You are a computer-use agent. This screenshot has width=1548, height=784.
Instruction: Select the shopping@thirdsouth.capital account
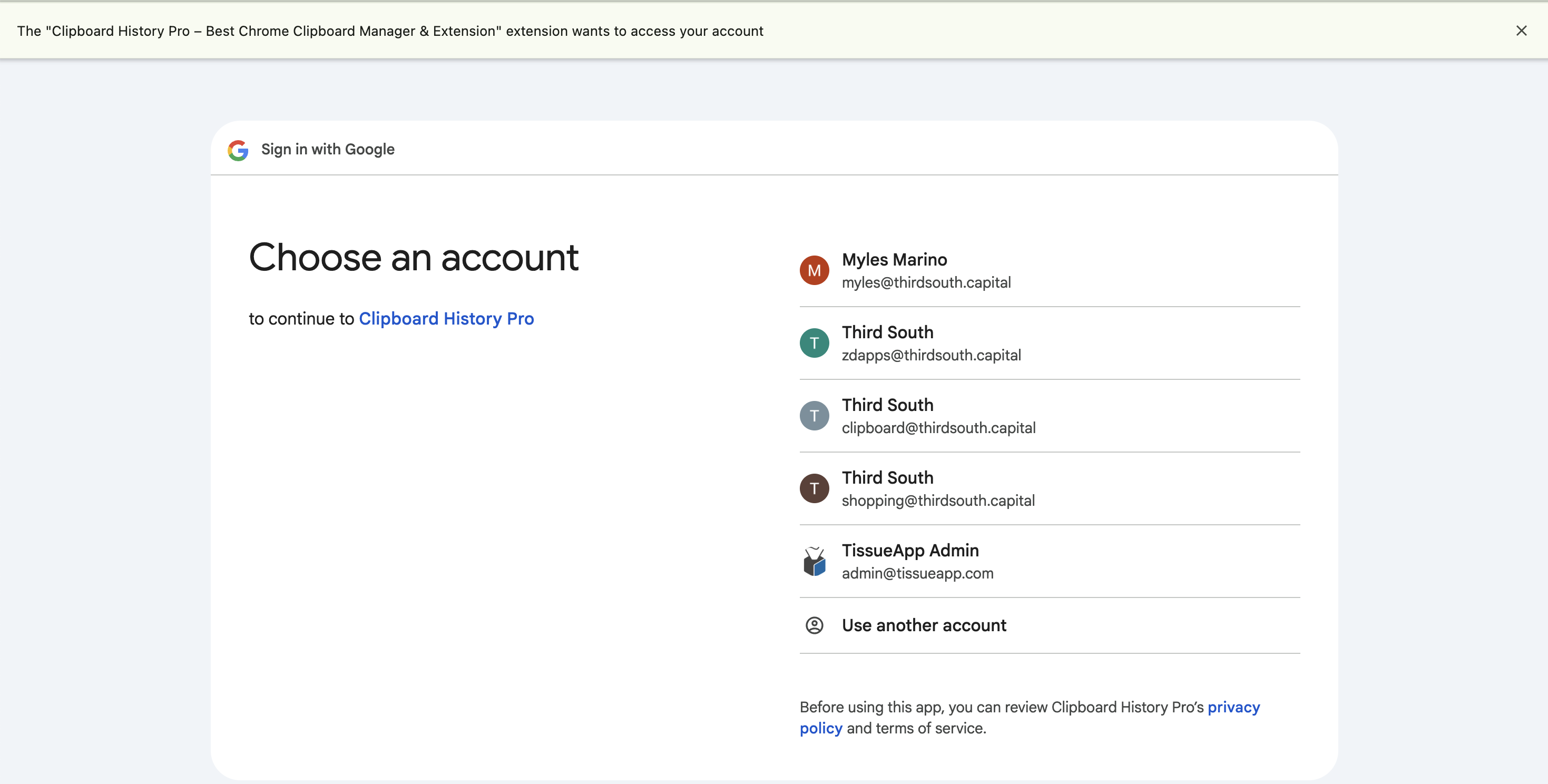pos(1049,488)
